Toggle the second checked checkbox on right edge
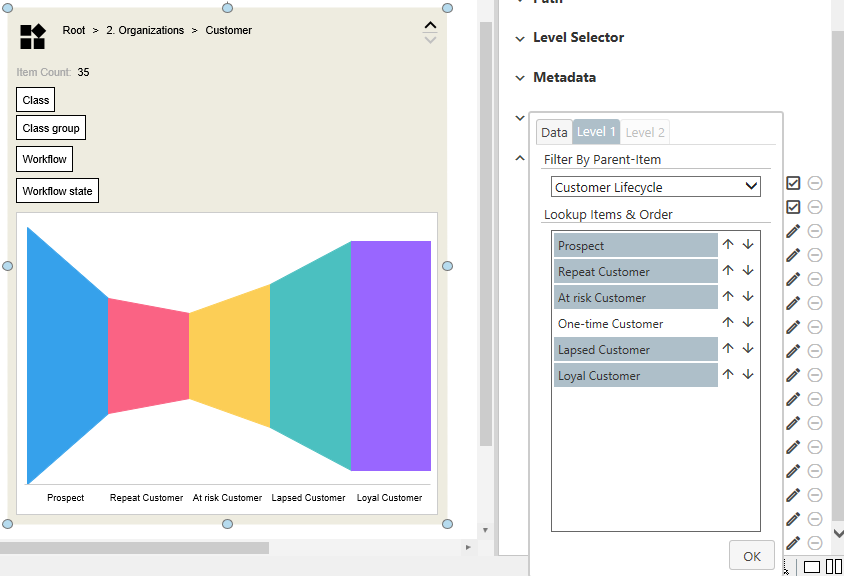Viewport: 844px width, 576px height. pyautogui.click(x=793, y=207)
